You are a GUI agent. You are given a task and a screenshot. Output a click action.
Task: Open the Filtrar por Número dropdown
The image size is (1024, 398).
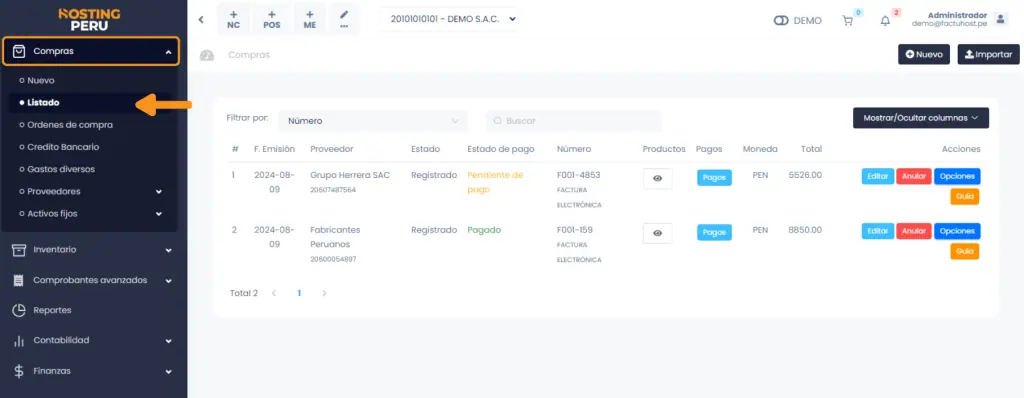[x=373, y=121]
